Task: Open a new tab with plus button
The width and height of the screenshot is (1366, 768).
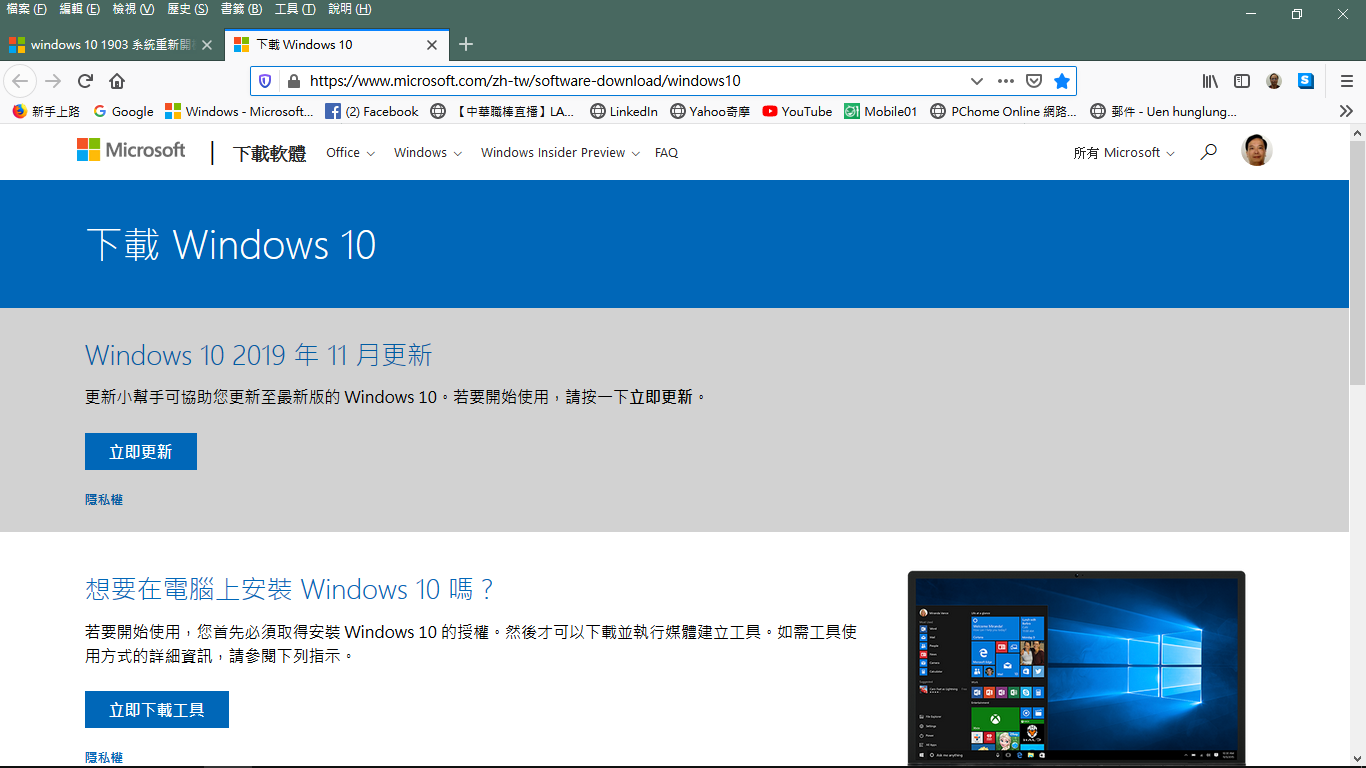Action: coord(466,44)
